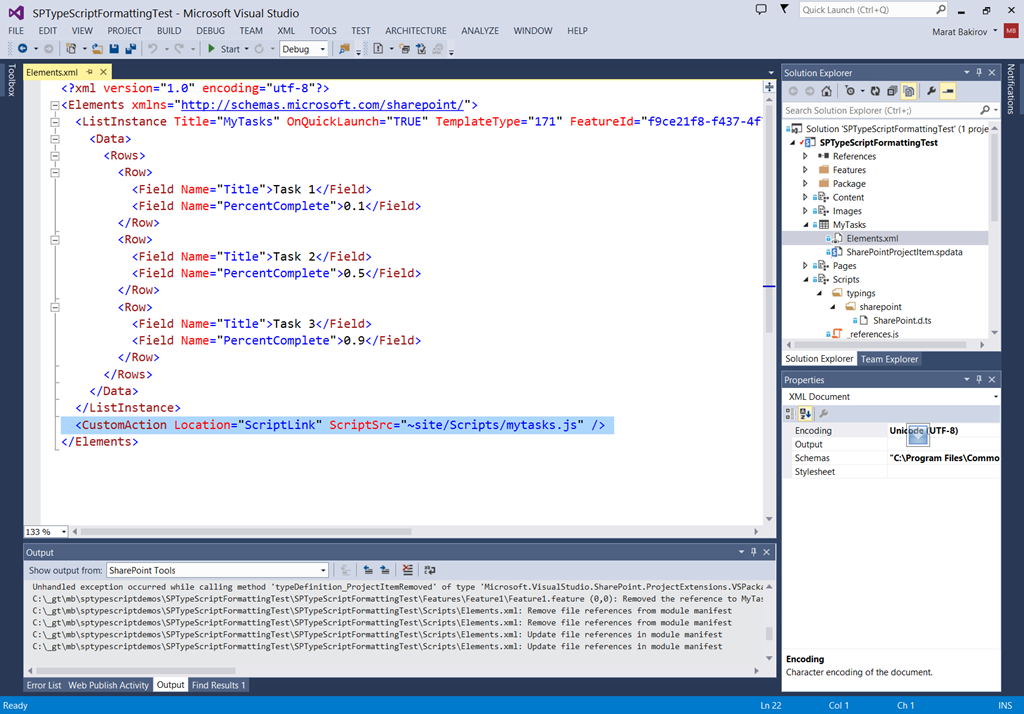Click the Open File folder icon

point(97,49)
